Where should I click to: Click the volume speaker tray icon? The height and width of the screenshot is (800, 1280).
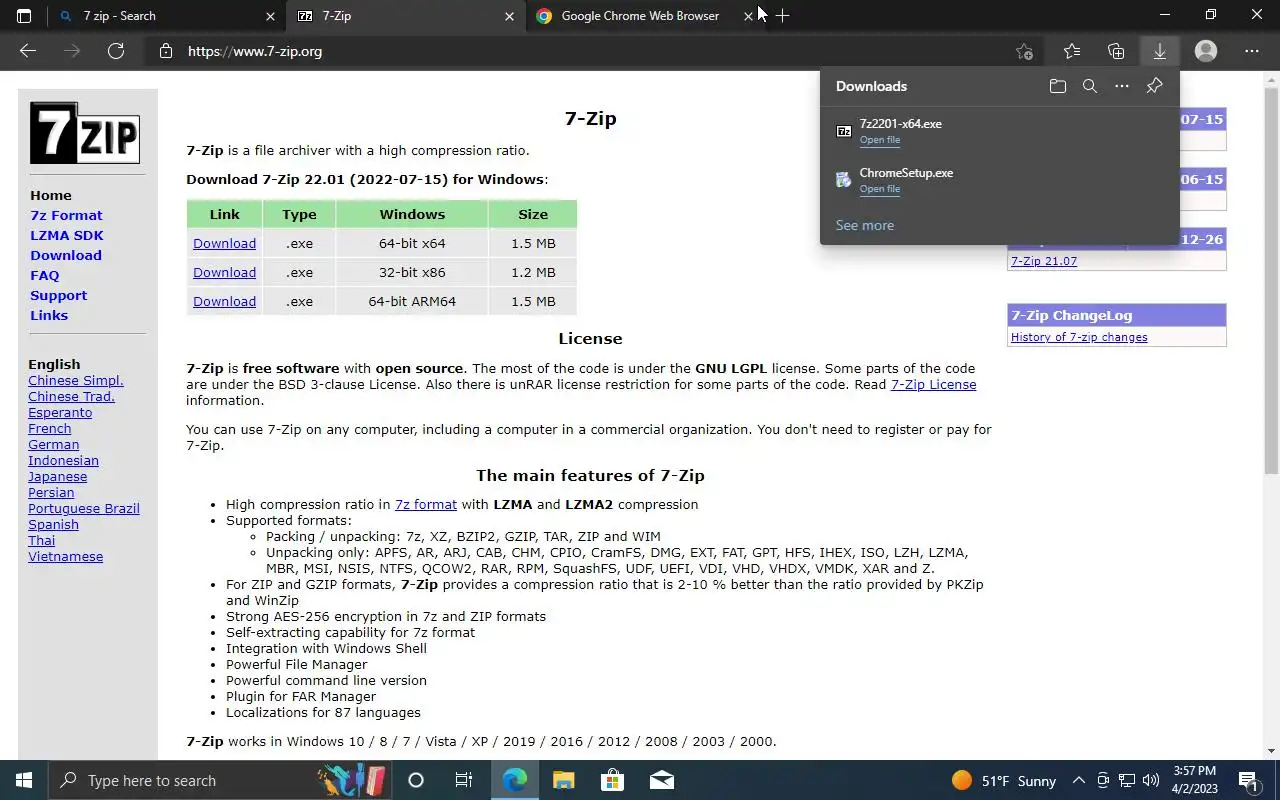[1150, 781]
